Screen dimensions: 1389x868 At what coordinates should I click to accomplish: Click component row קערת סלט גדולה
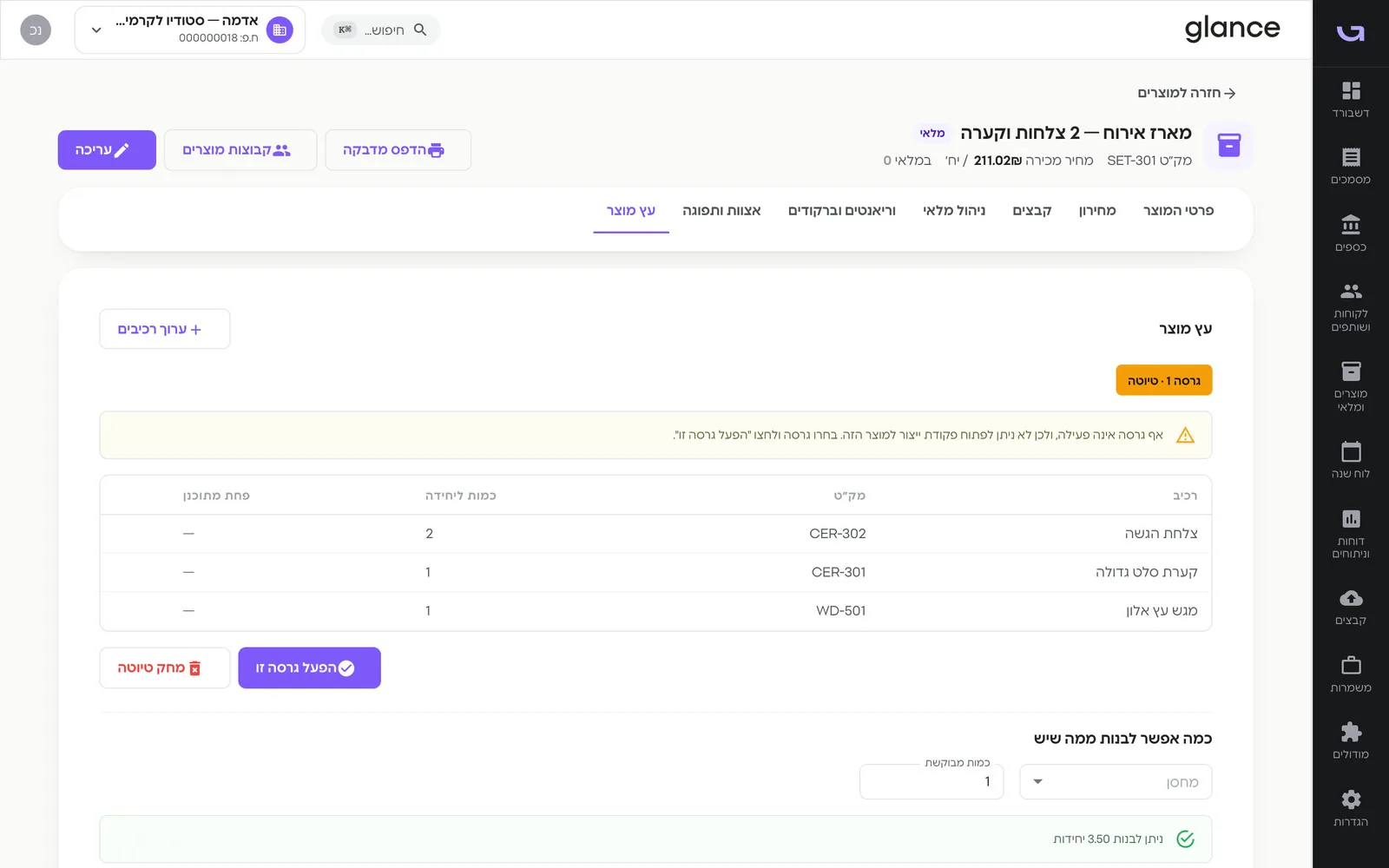[x=655, y=572]
